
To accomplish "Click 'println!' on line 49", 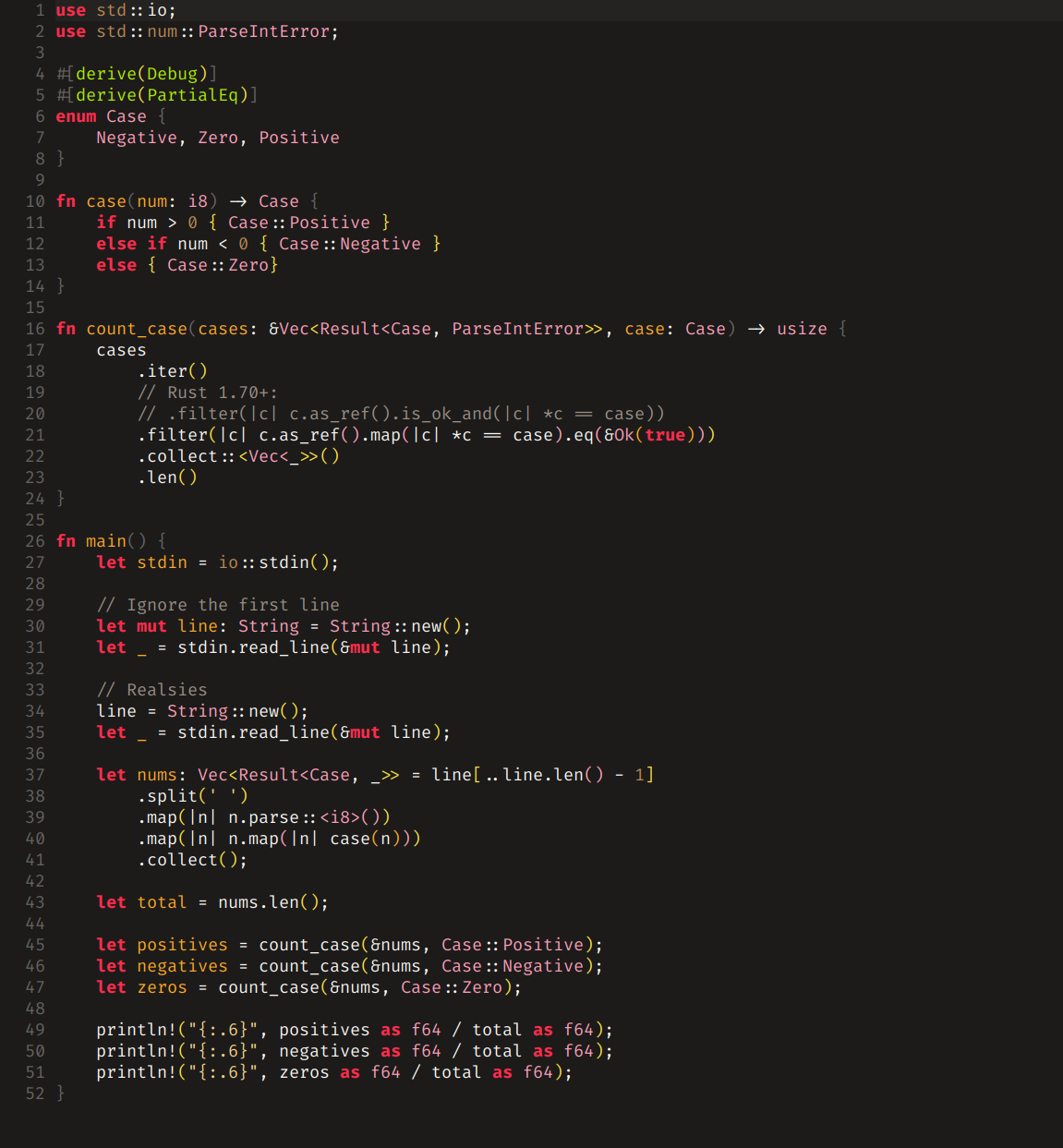I will click(137, 1030).
